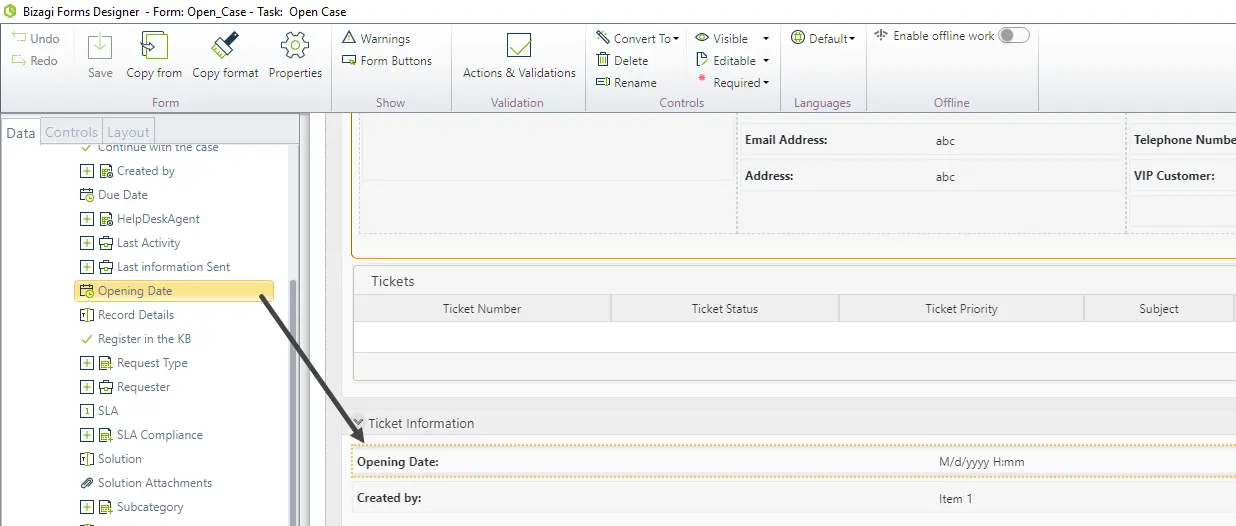Open the Convert To dropdown

coord(637,38)
